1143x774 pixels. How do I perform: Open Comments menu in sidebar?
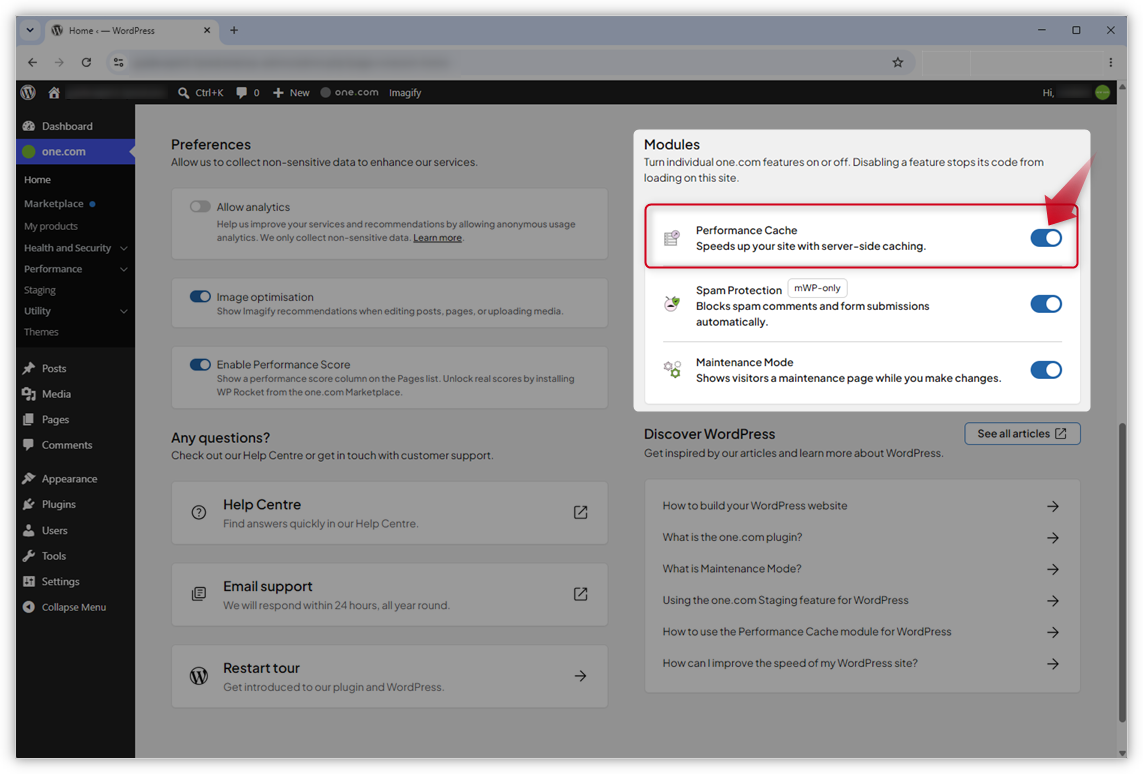pyautogui.click(x=75, y=445)
